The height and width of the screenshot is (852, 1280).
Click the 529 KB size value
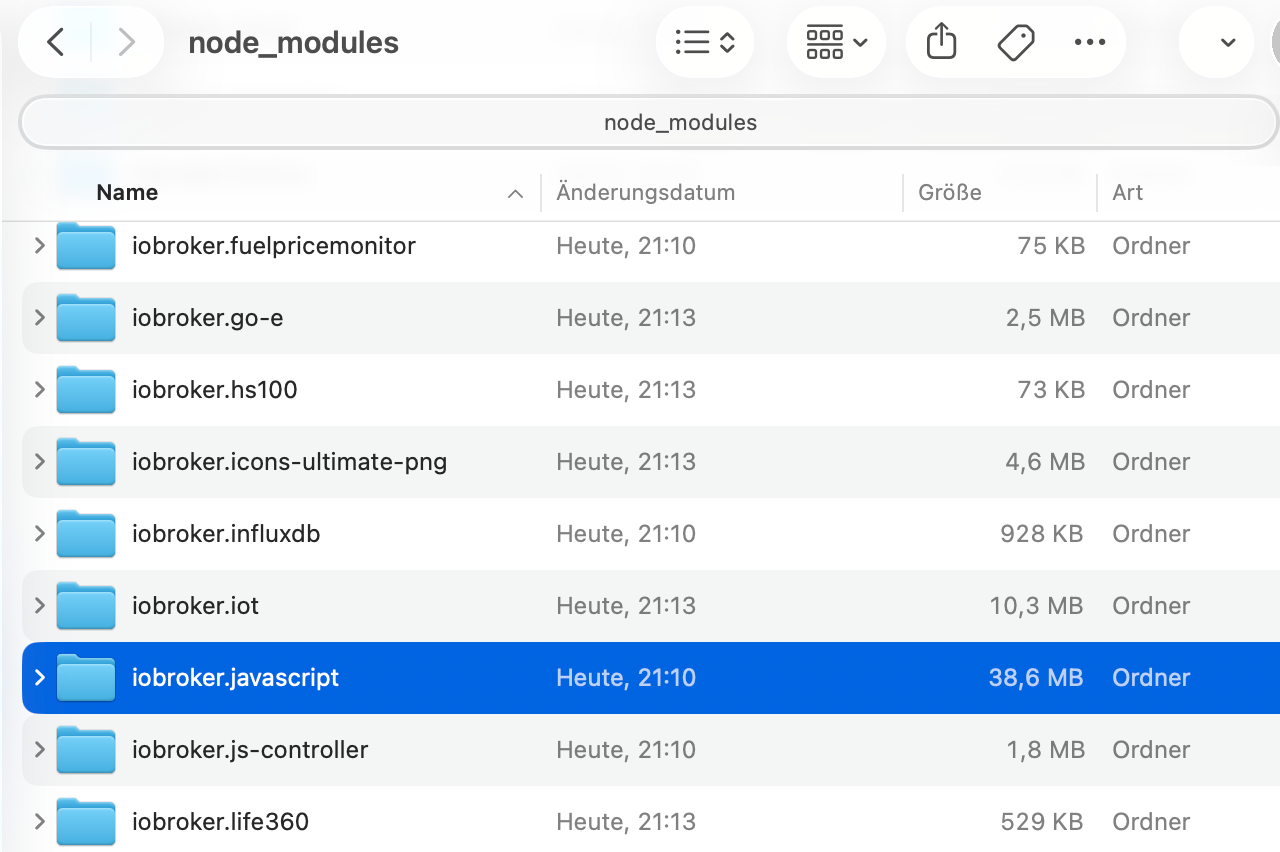tap(1042, 821)
